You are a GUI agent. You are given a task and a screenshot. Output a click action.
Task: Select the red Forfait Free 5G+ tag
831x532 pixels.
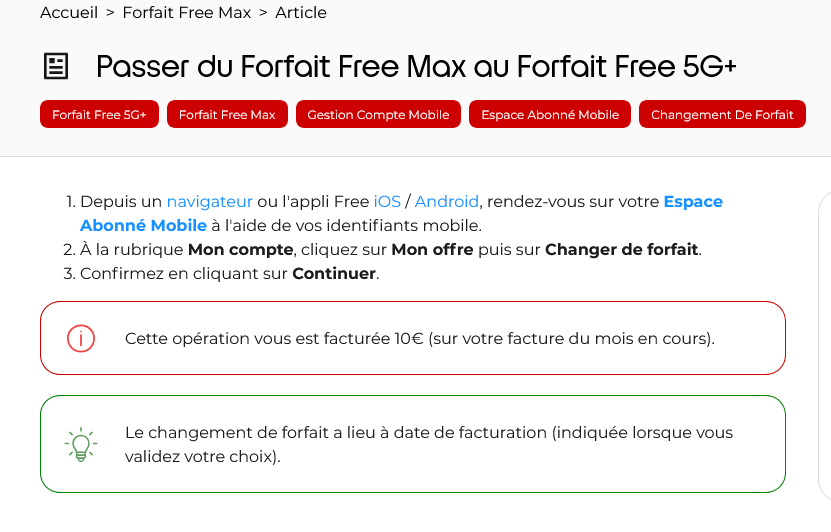(99, 115)
